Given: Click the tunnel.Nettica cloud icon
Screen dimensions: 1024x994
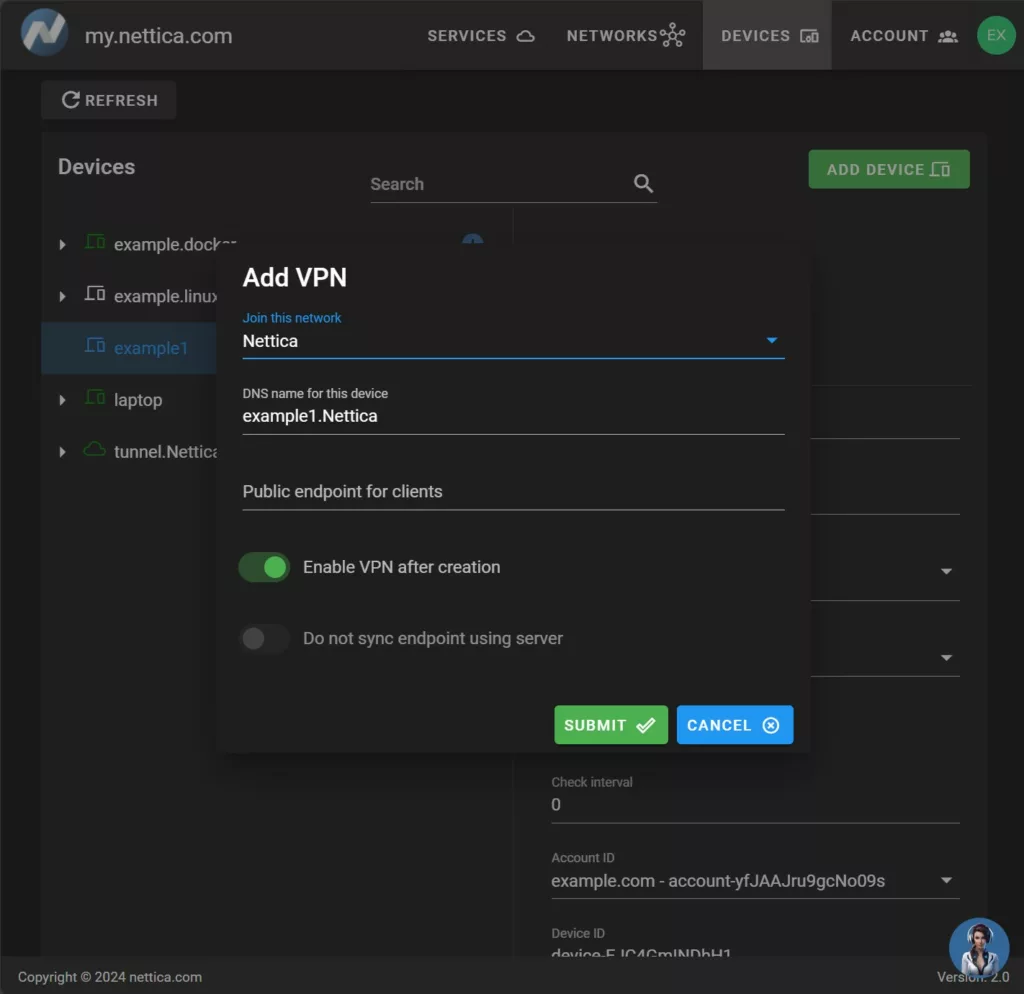Looking at the screenshot, I should pyautogui.click(x=95, y=451).
